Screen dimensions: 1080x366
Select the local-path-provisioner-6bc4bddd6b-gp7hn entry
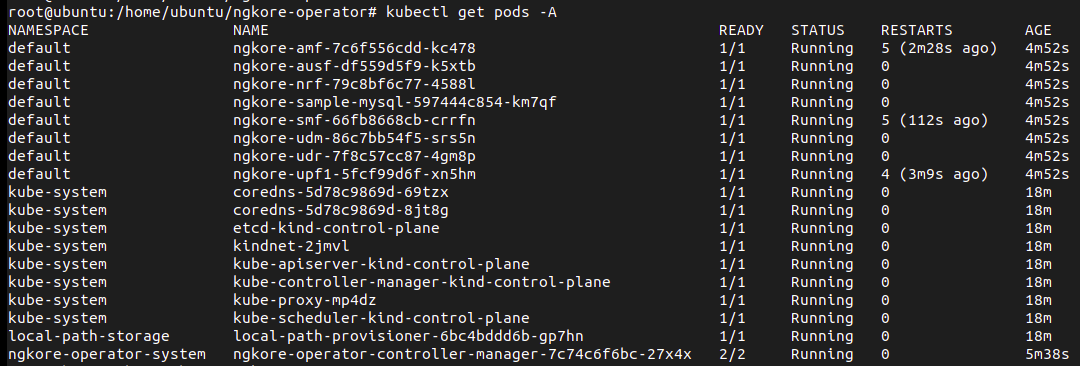(x=408, y=336)
